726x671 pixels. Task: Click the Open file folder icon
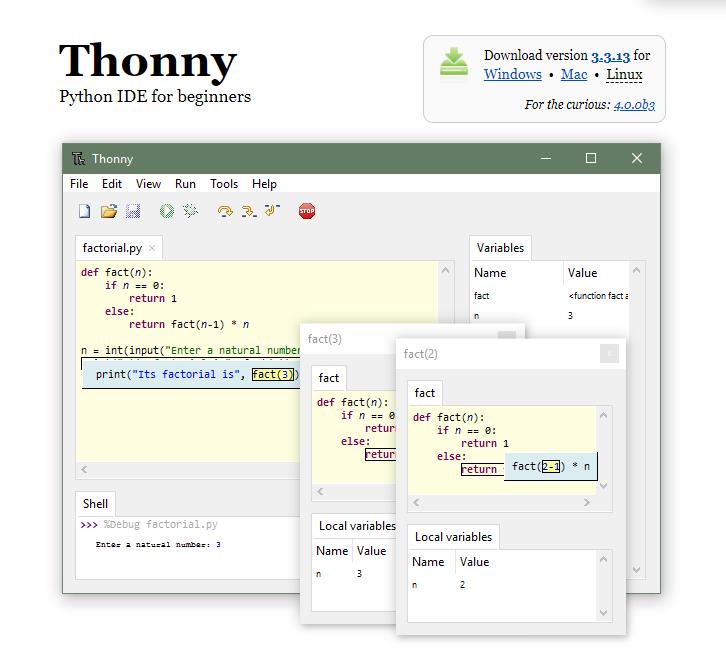[x=109, y=211]
